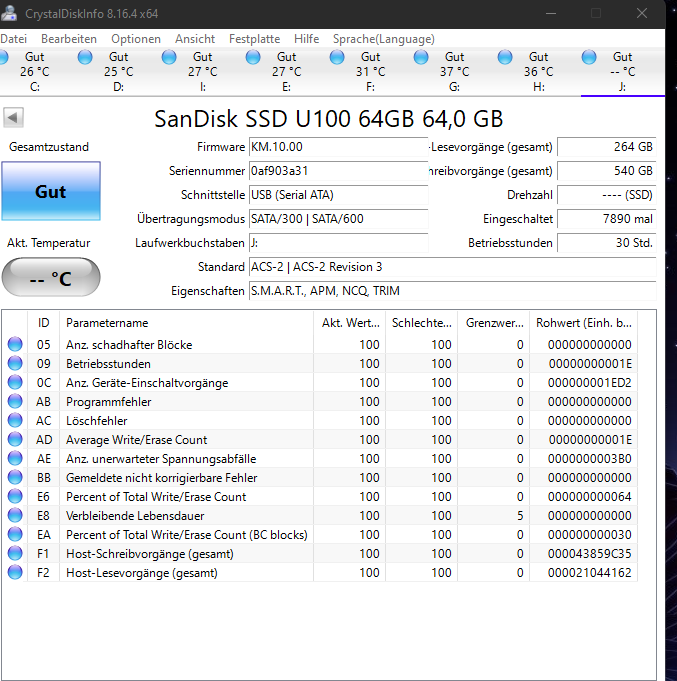Click the Übertragungsmodus field

(338, 218)
